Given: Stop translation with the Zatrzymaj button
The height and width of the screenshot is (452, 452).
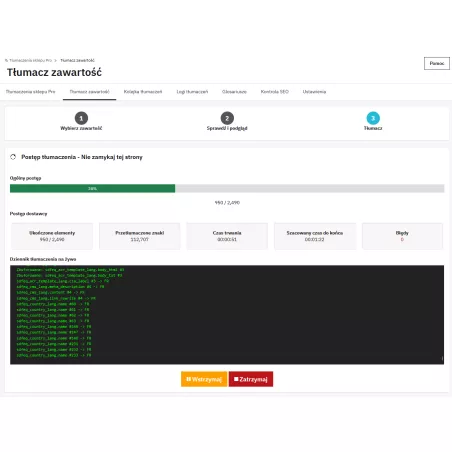Looking at the screenshot, I should point(251,379).
